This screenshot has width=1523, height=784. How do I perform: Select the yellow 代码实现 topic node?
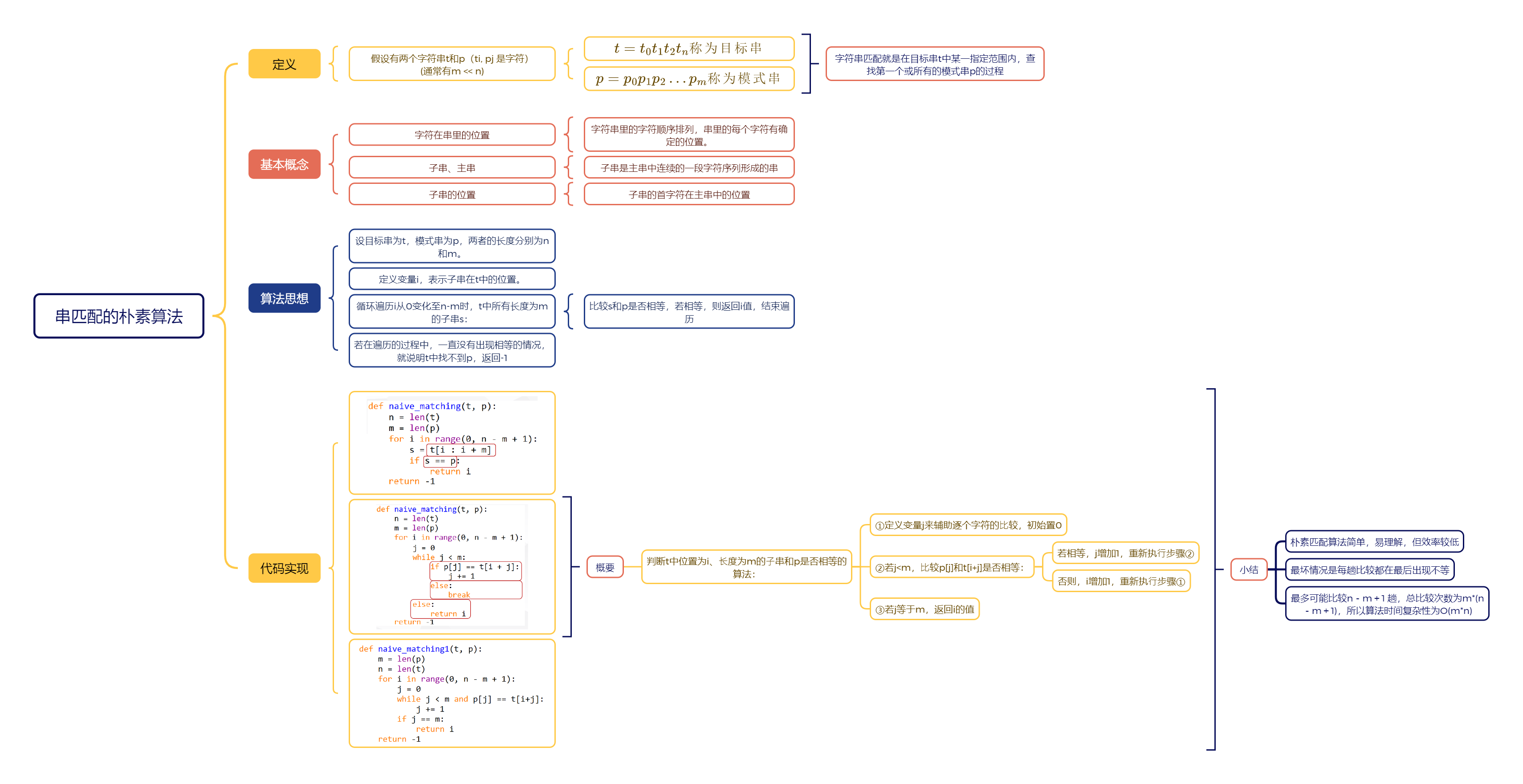[x=284, y=568]
